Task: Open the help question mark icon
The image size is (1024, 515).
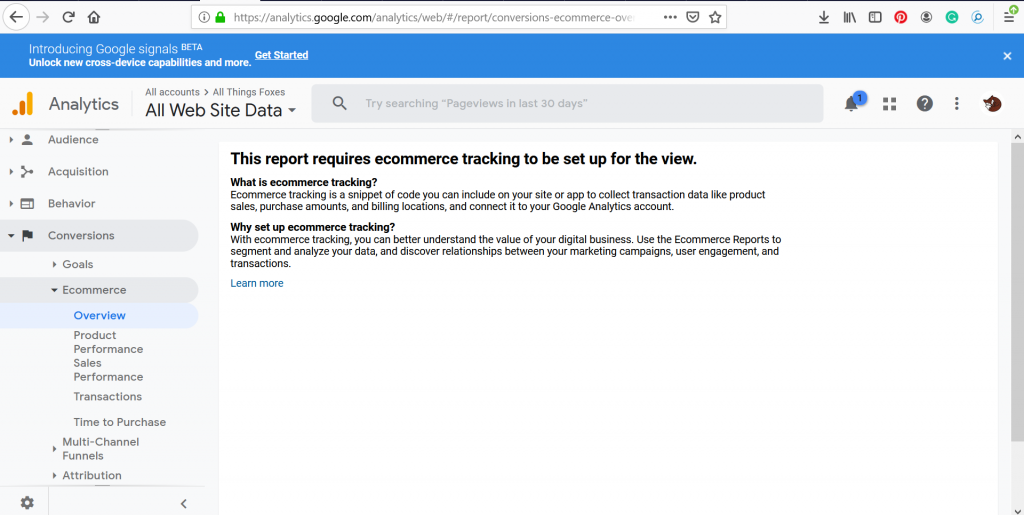Action: (924, 103)
